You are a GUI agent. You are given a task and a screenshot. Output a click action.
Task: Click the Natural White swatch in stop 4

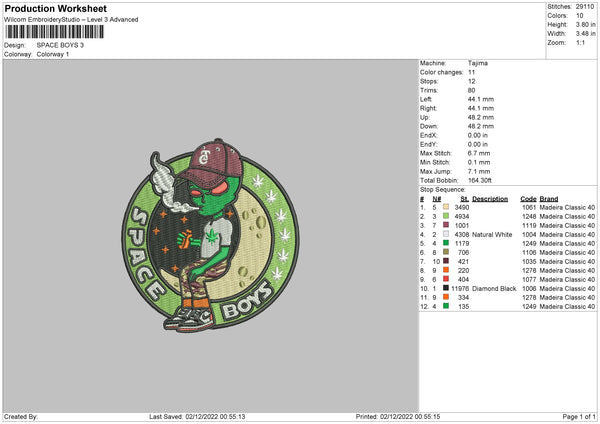(446, 234)
